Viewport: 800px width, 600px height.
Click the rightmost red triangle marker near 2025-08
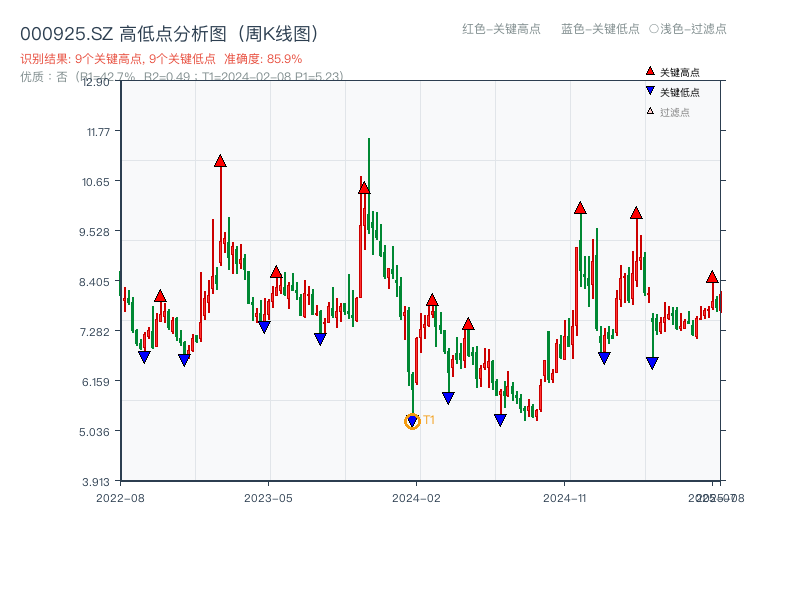(712, 277)
